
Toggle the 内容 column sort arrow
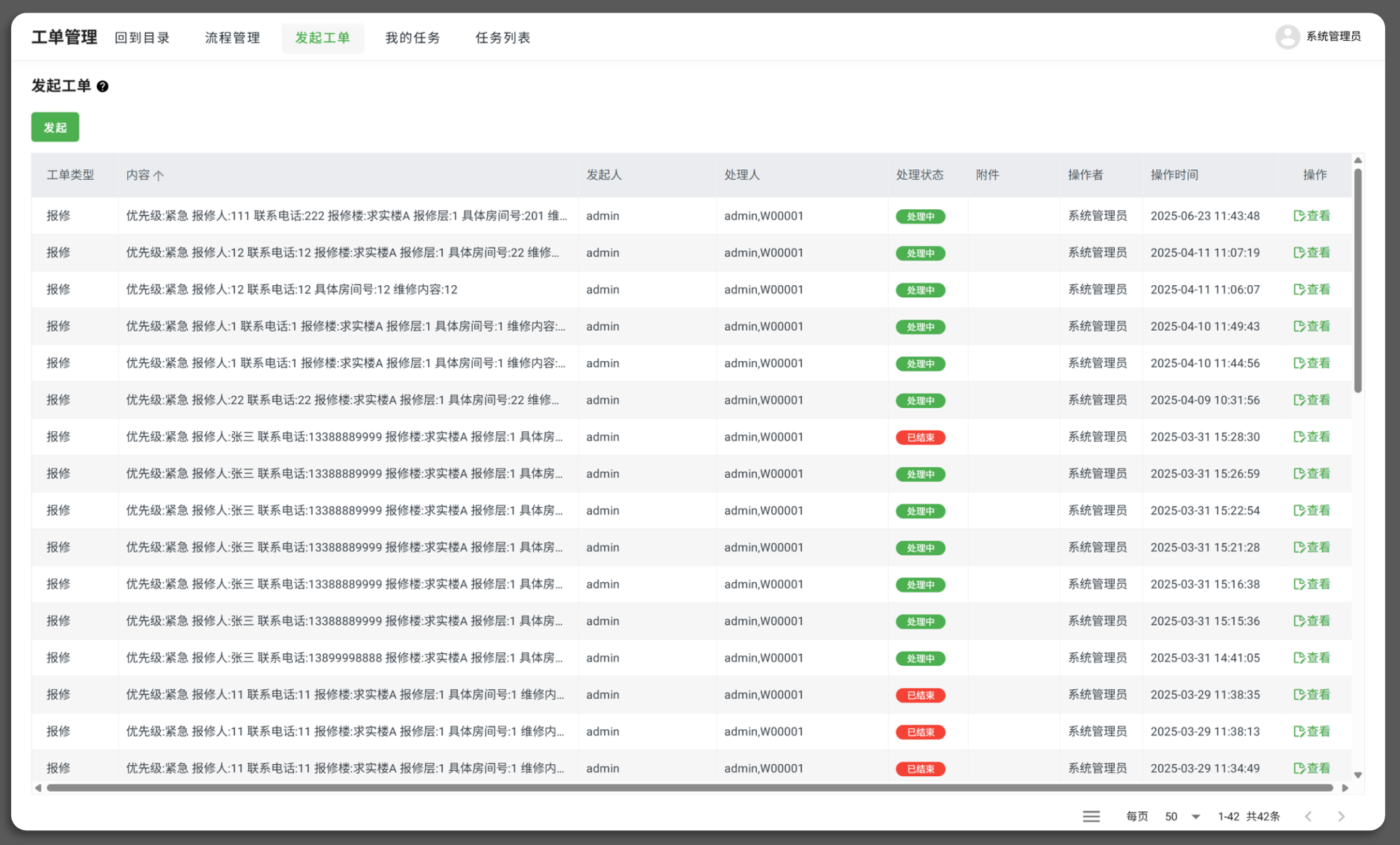tap(159, 175)
